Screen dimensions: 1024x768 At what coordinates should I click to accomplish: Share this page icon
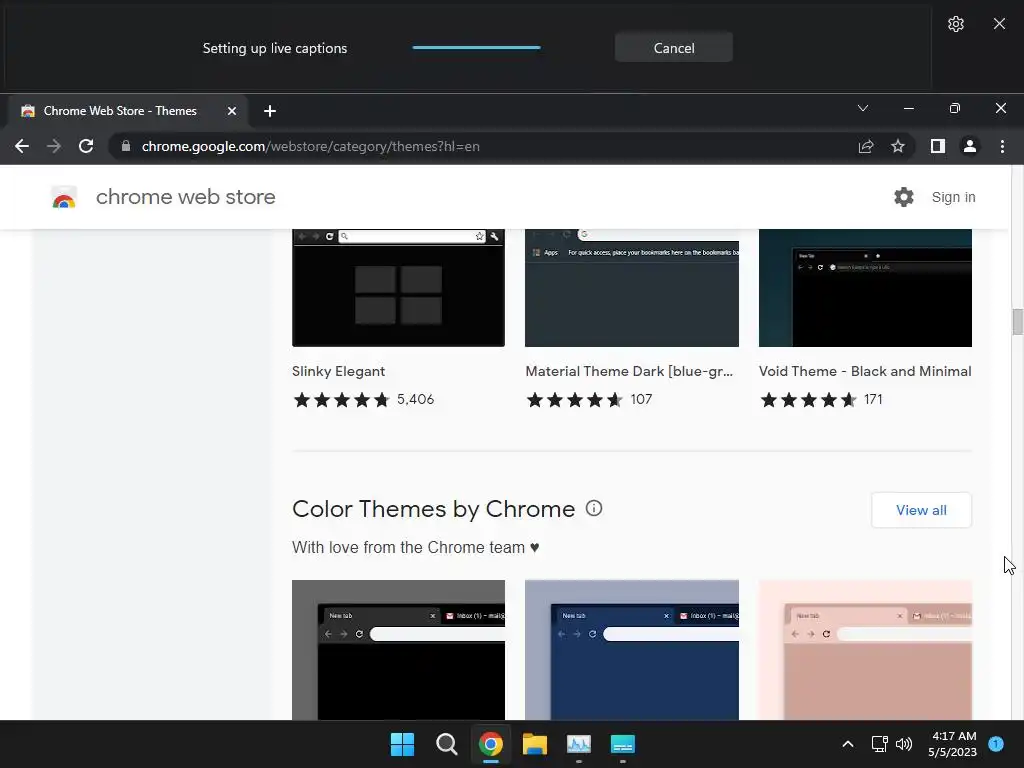pos(866,146)
